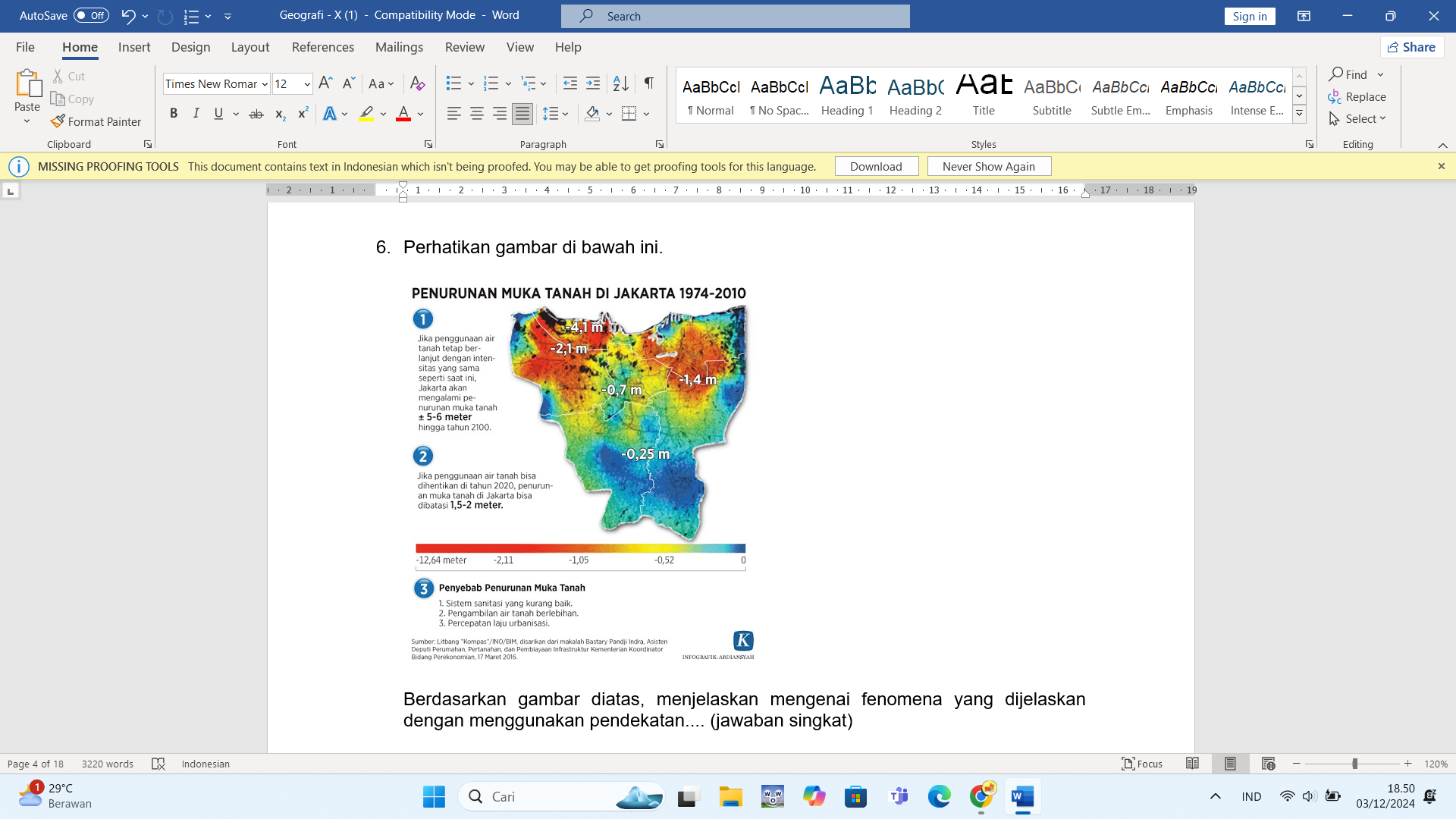Open Styles pane launcher
The image size is (1456, 819).
[1310, 144]
